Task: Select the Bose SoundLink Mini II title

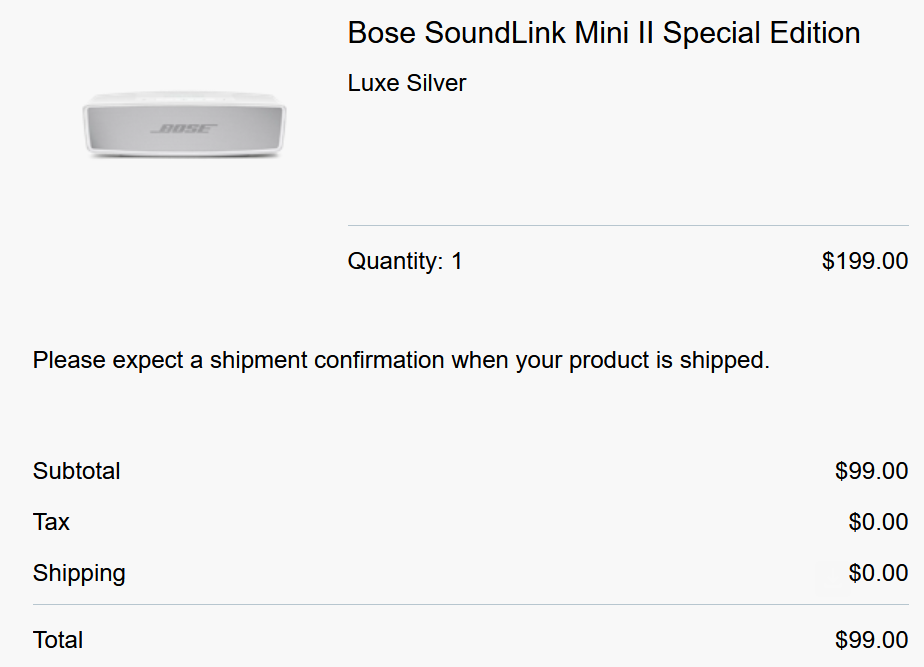Action: 603,33
